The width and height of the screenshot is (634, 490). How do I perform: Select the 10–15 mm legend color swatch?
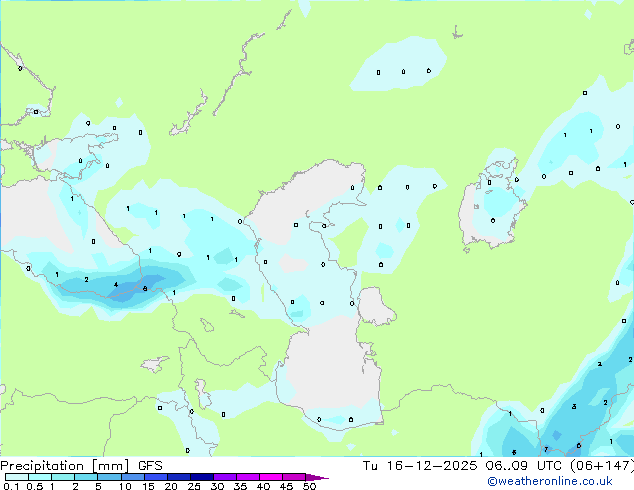click(133, 477)
